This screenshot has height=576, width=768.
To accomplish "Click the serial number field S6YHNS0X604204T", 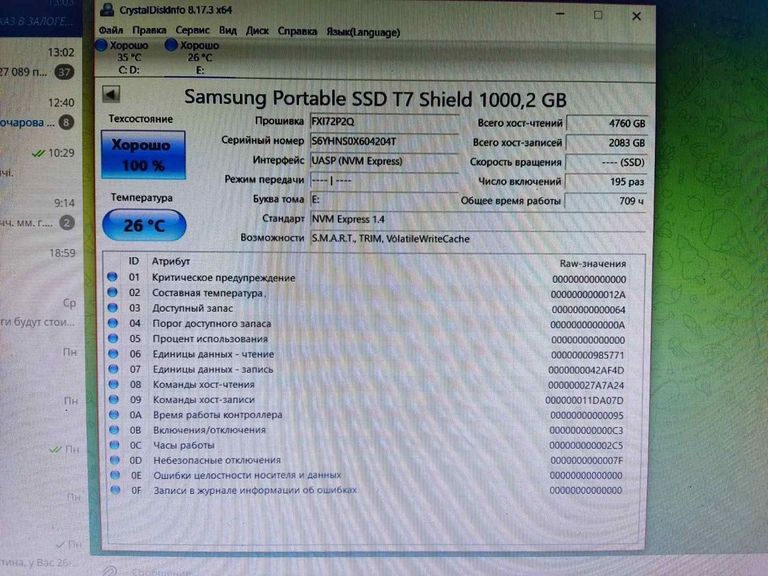I will coord(384,141).
